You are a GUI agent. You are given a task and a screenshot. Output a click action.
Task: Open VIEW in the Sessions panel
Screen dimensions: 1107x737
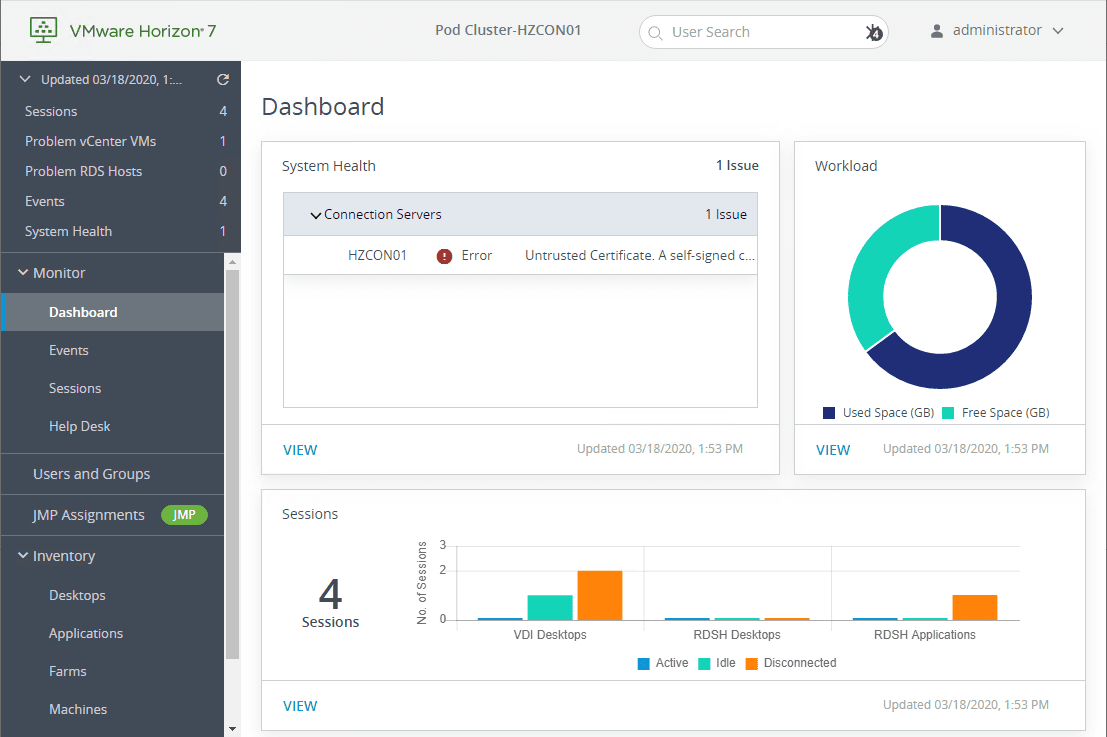(x=300, y=705)
